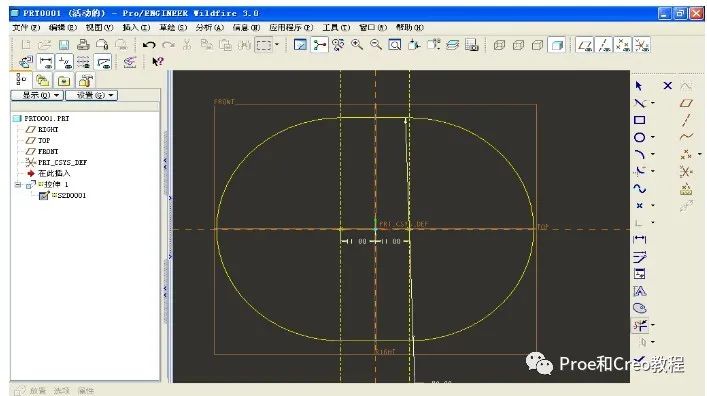Click the undo arrow icon
Viewport: 707px width, 396px height.
point(149,45)
